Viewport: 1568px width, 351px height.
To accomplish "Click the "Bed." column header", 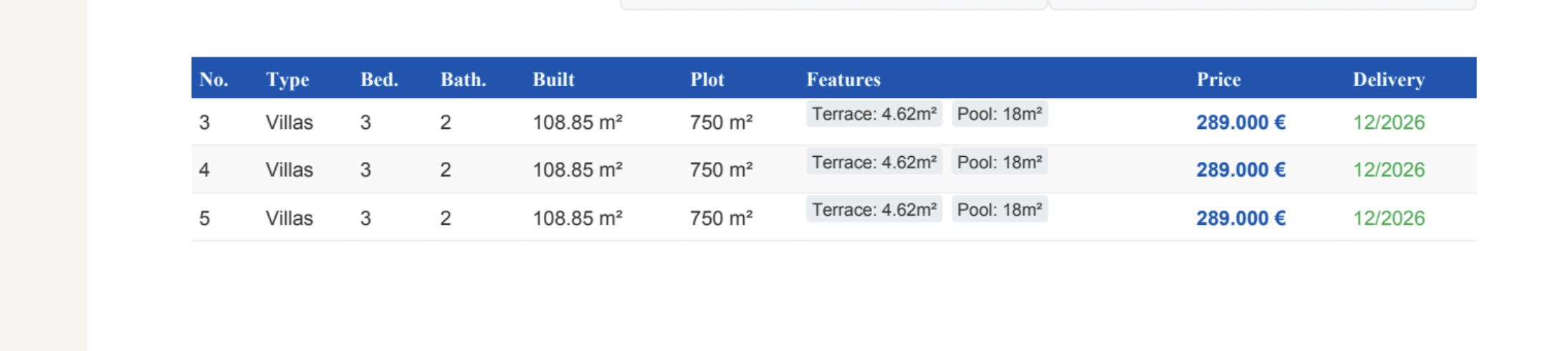I will point(379,80).
